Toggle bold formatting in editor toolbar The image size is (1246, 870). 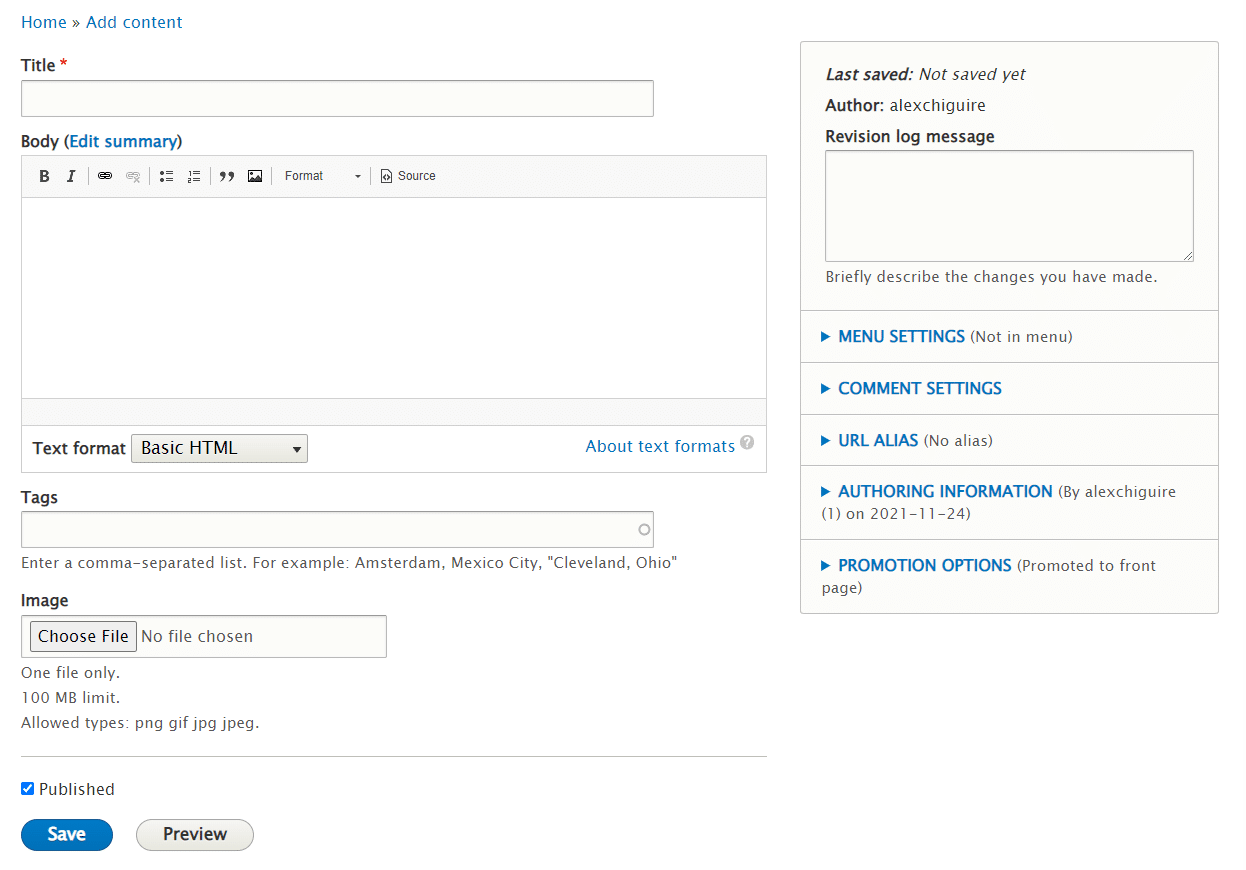[x=44, y=176]
